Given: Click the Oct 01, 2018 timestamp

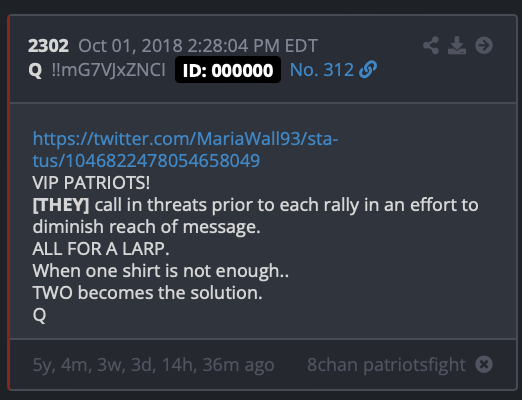Looking at the screenshot, I should point(198,46).
